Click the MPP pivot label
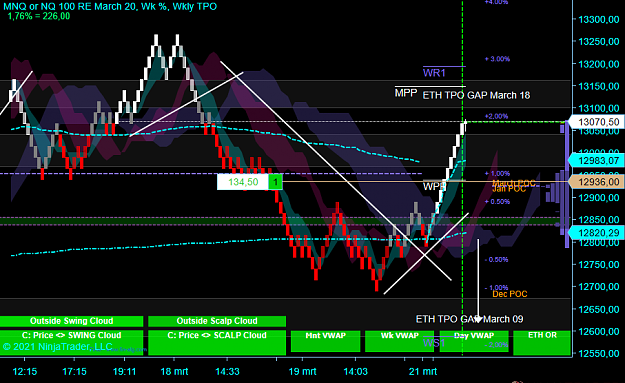The image size is (625, 383). [406, 93]
